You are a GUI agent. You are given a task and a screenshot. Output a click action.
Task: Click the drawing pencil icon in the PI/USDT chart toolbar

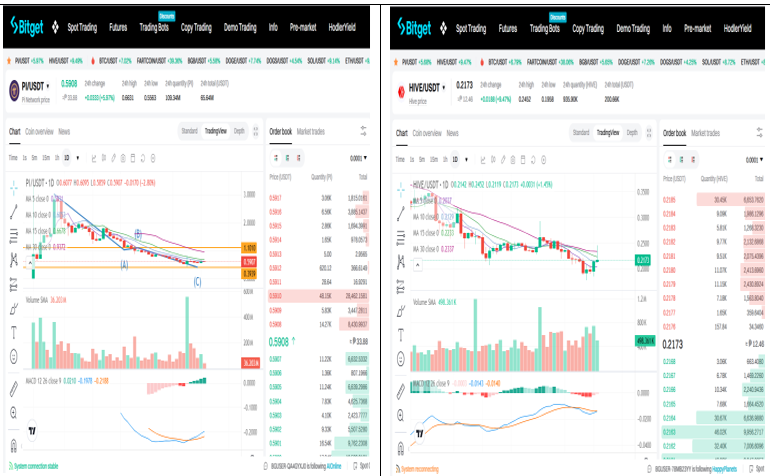click(113, 158)
